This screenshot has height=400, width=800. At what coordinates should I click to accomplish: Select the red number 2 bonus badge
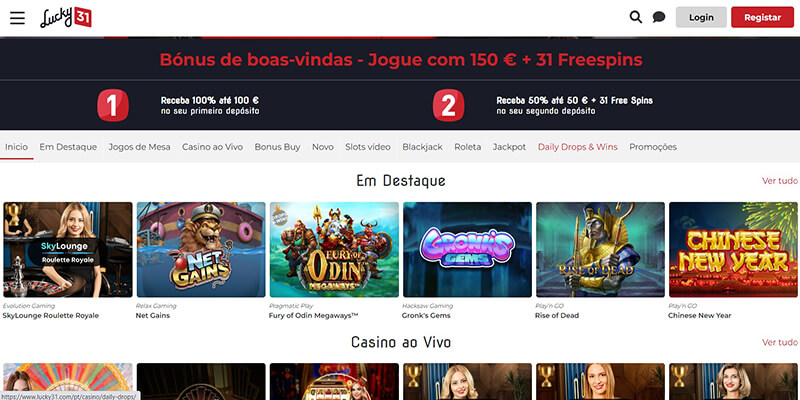[448, 105]
